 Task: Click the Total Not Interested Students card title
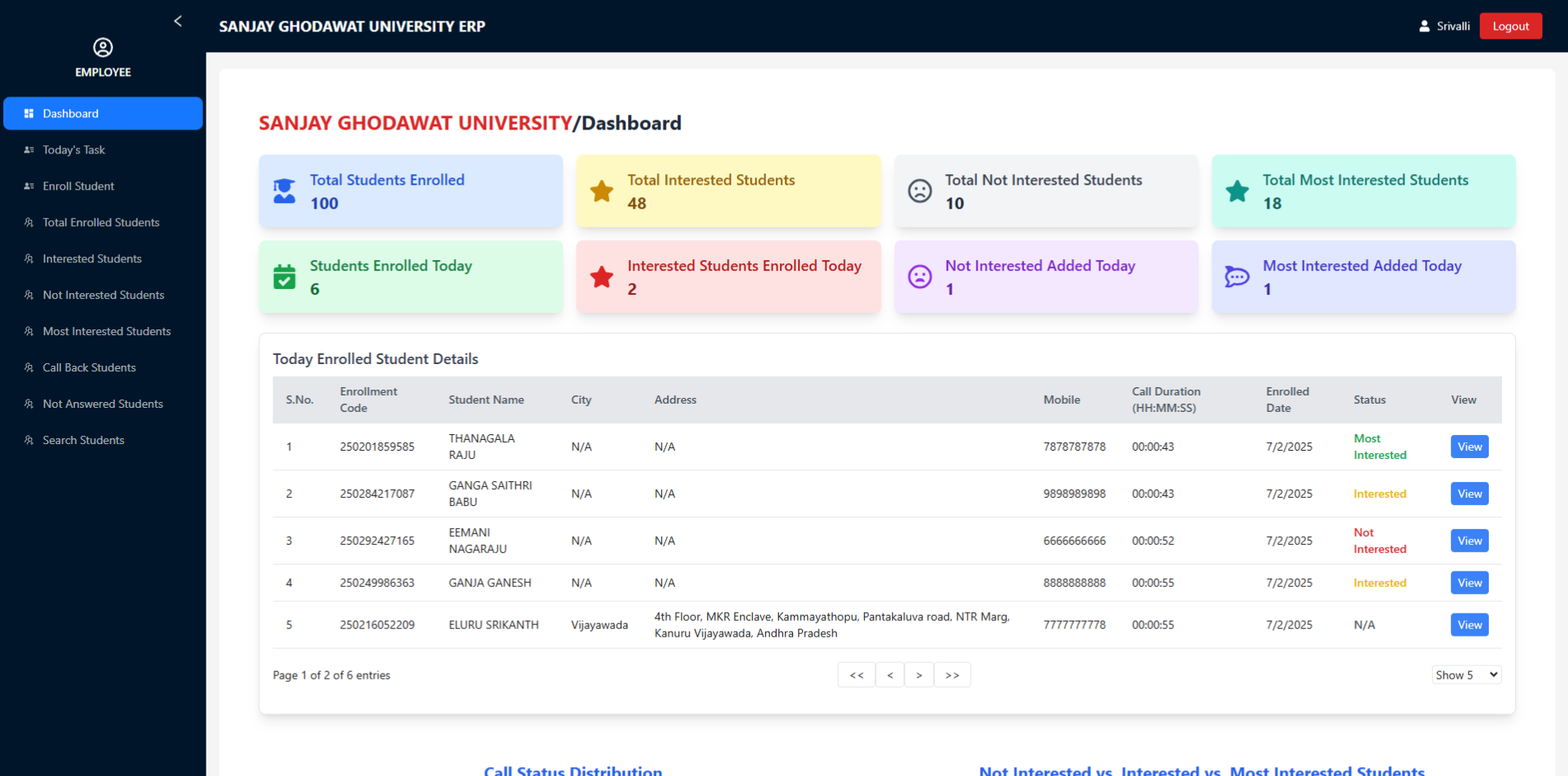(x=1044, y=180)
